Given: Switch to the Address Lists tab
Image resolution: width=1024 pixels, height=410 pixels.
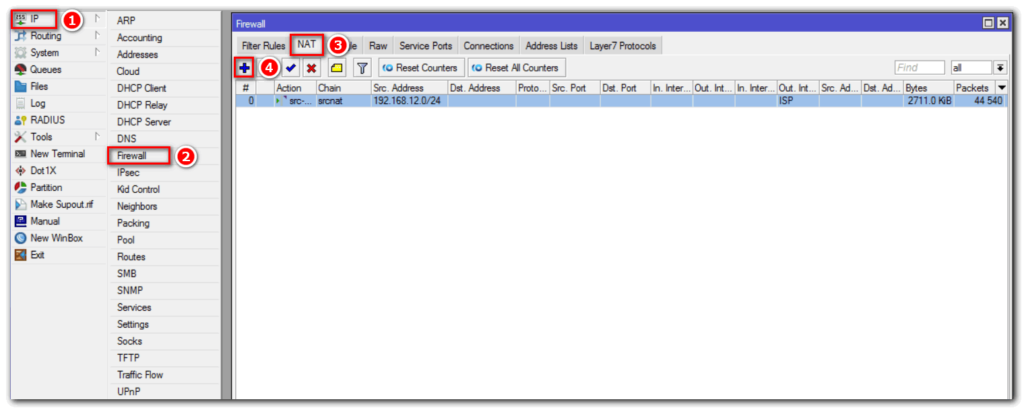Looking at the screenshot, I should 550,46.
